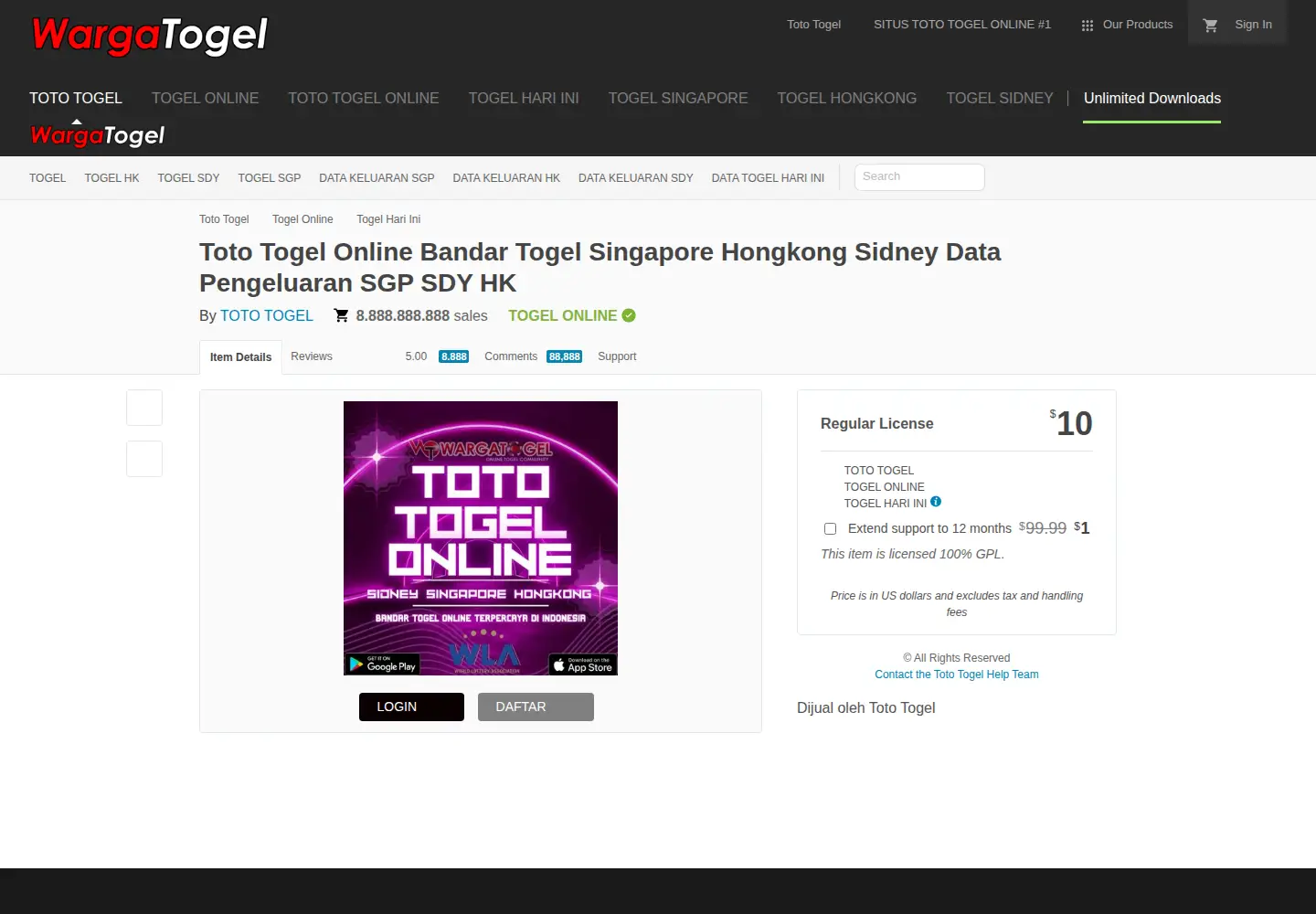Click the shopping cart icon in header

point(1210,26)
